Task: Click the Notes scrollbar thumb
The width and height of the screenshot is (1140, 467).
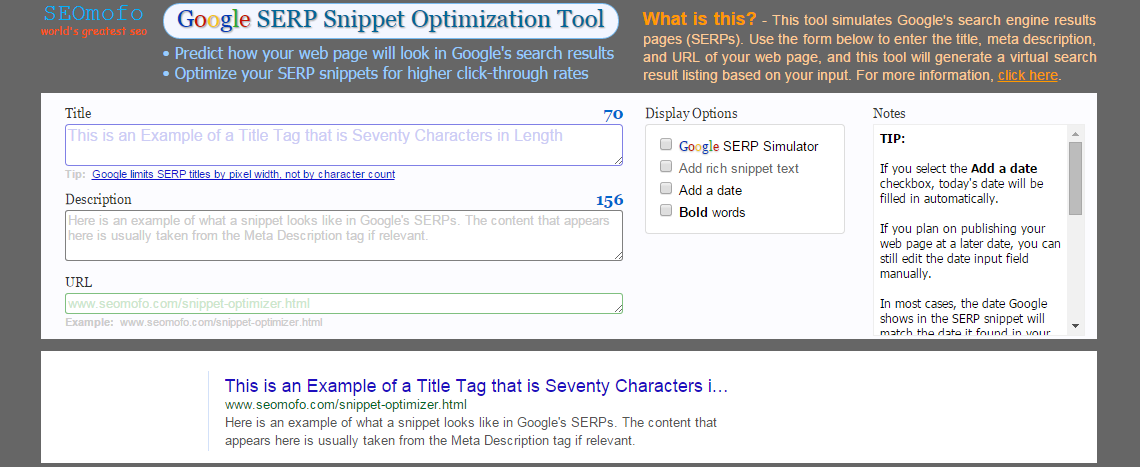Action: pos(1075,178)
